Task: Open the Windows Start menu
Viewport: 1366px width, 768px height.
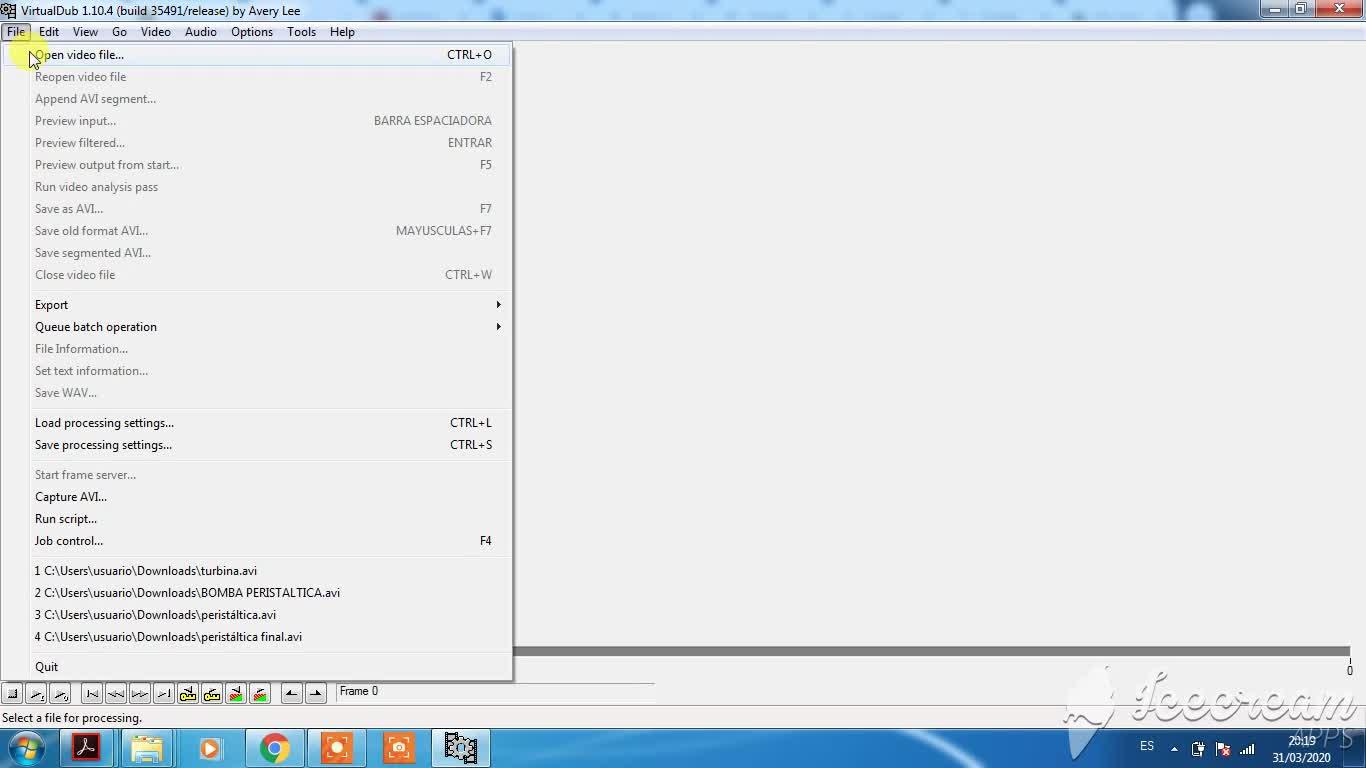Action: coord(25,748)
